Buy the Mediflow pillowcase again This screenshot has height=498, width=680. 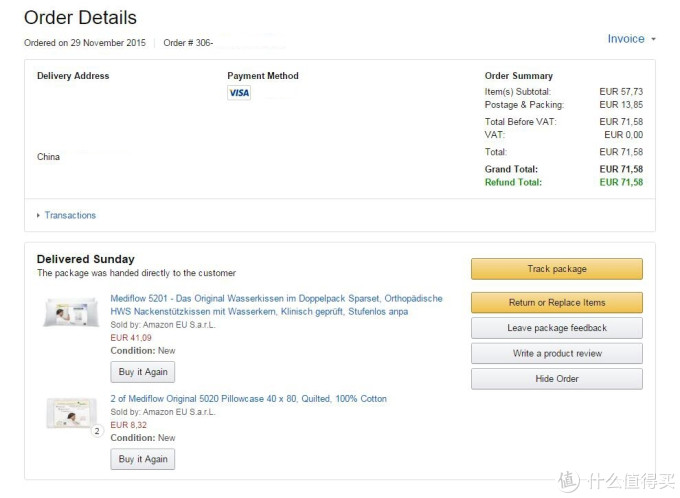coord(142,459)
